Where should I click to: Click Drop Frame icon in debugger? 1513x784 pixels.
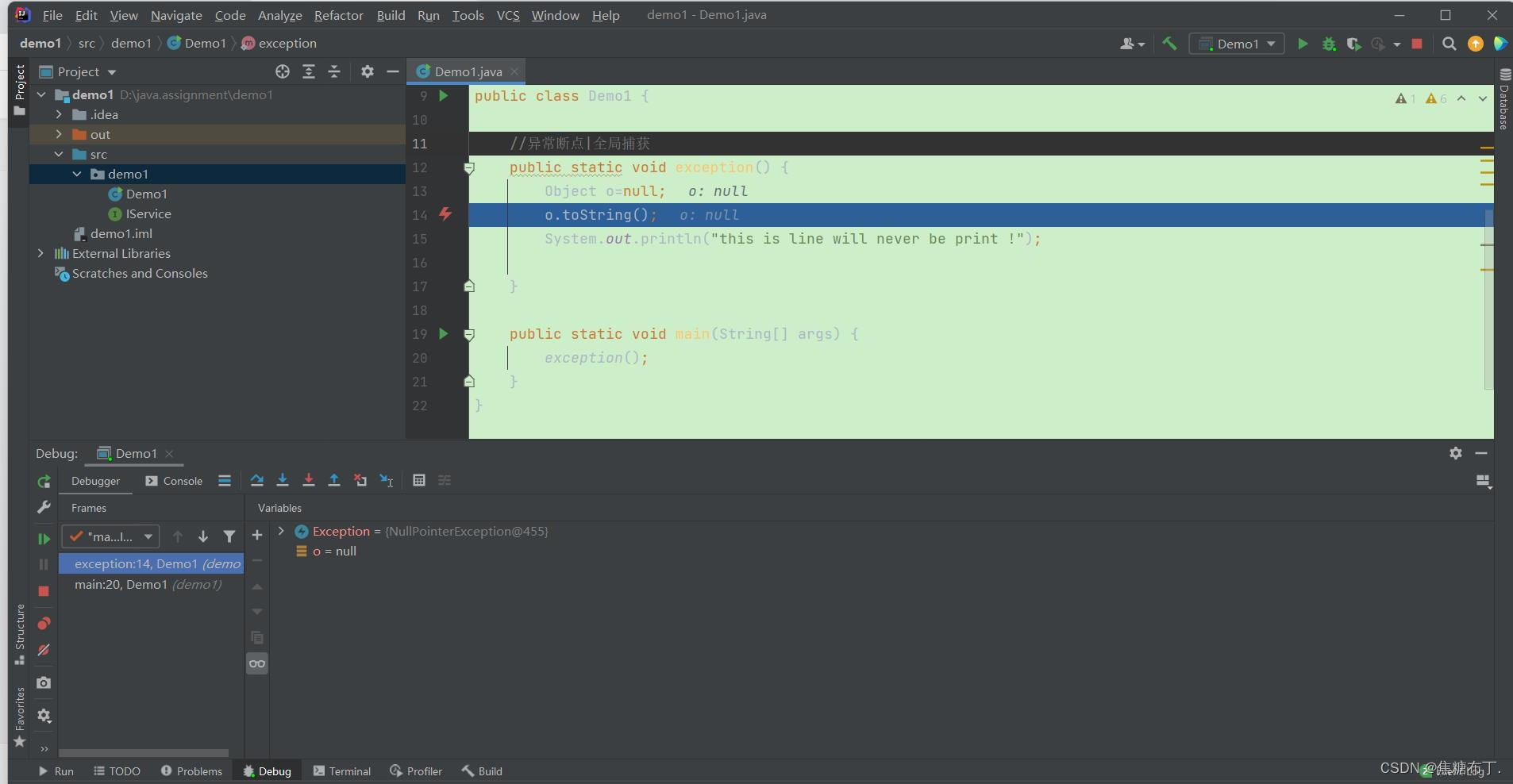click(x=360, y=480)
